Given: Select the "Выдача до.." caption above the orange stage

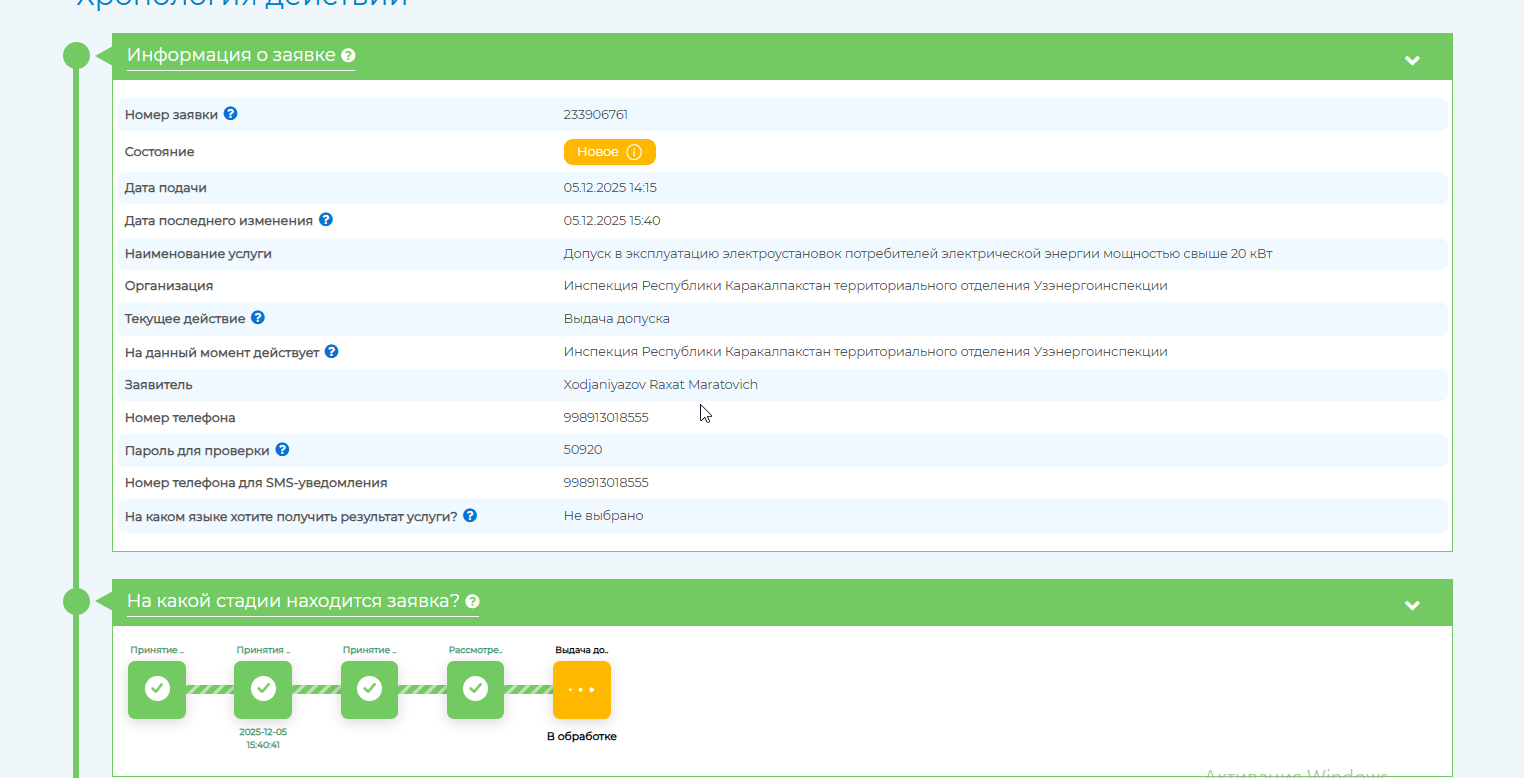Looking at the screenshot, I should [x=582, y=650].
